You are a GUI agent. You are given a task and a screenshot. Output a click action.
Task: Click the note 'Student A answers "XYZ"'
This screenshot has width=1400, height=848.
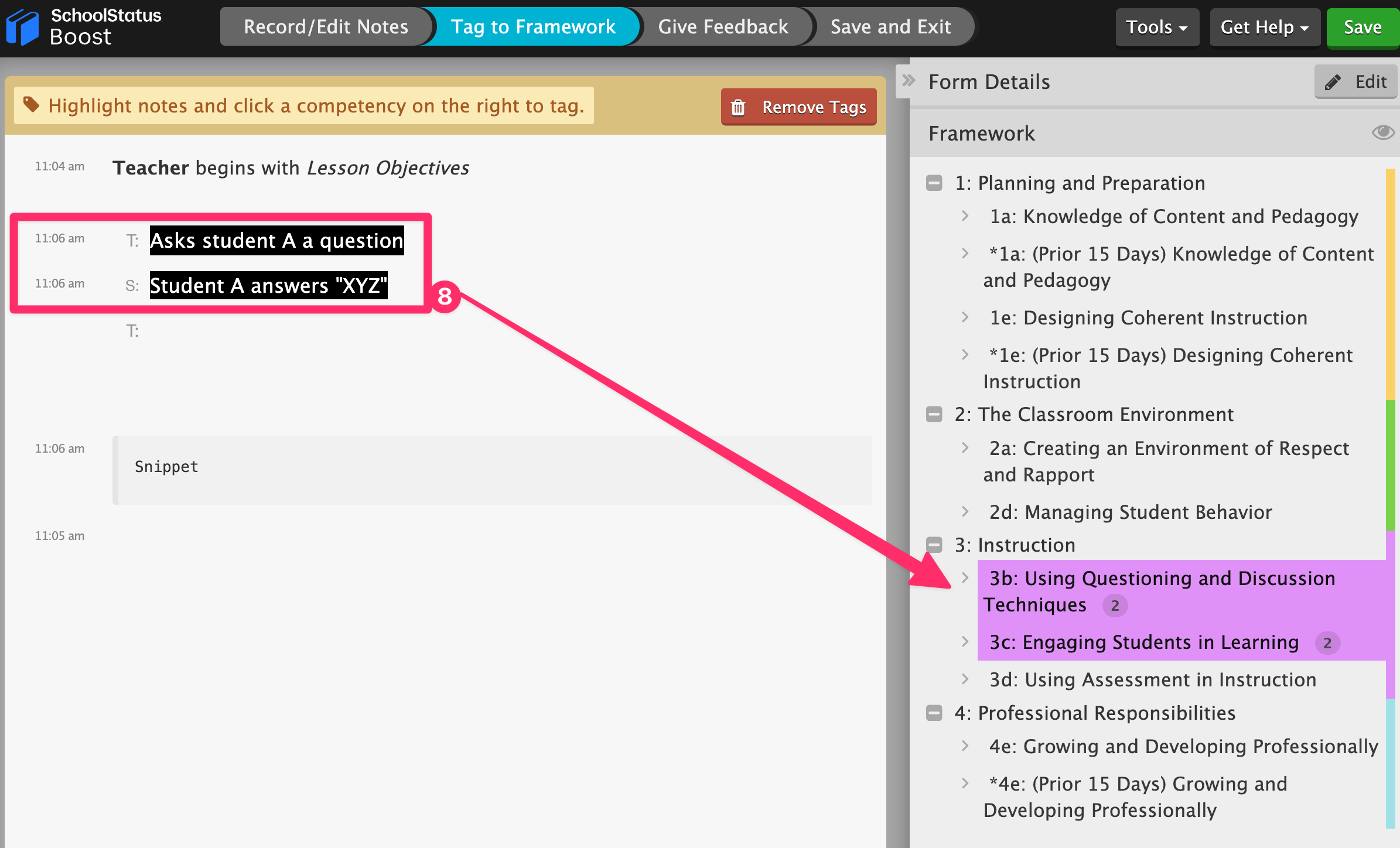click(x=268, y=285)
